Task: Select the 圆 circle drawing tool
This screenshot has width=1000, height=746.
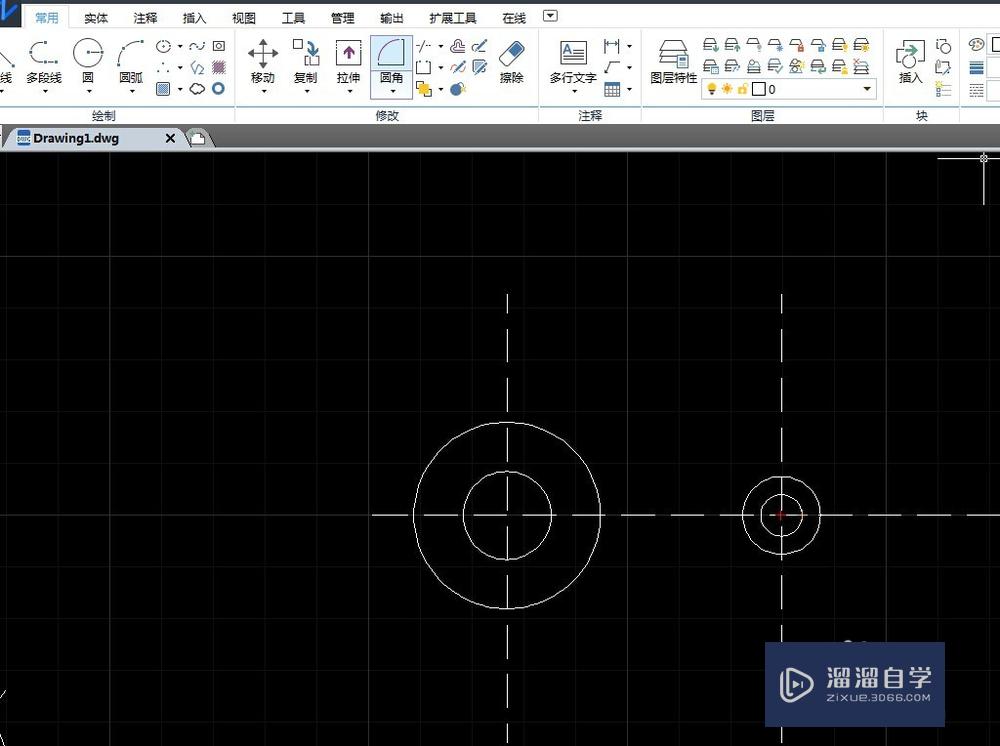Action: (x=88, y=62)
